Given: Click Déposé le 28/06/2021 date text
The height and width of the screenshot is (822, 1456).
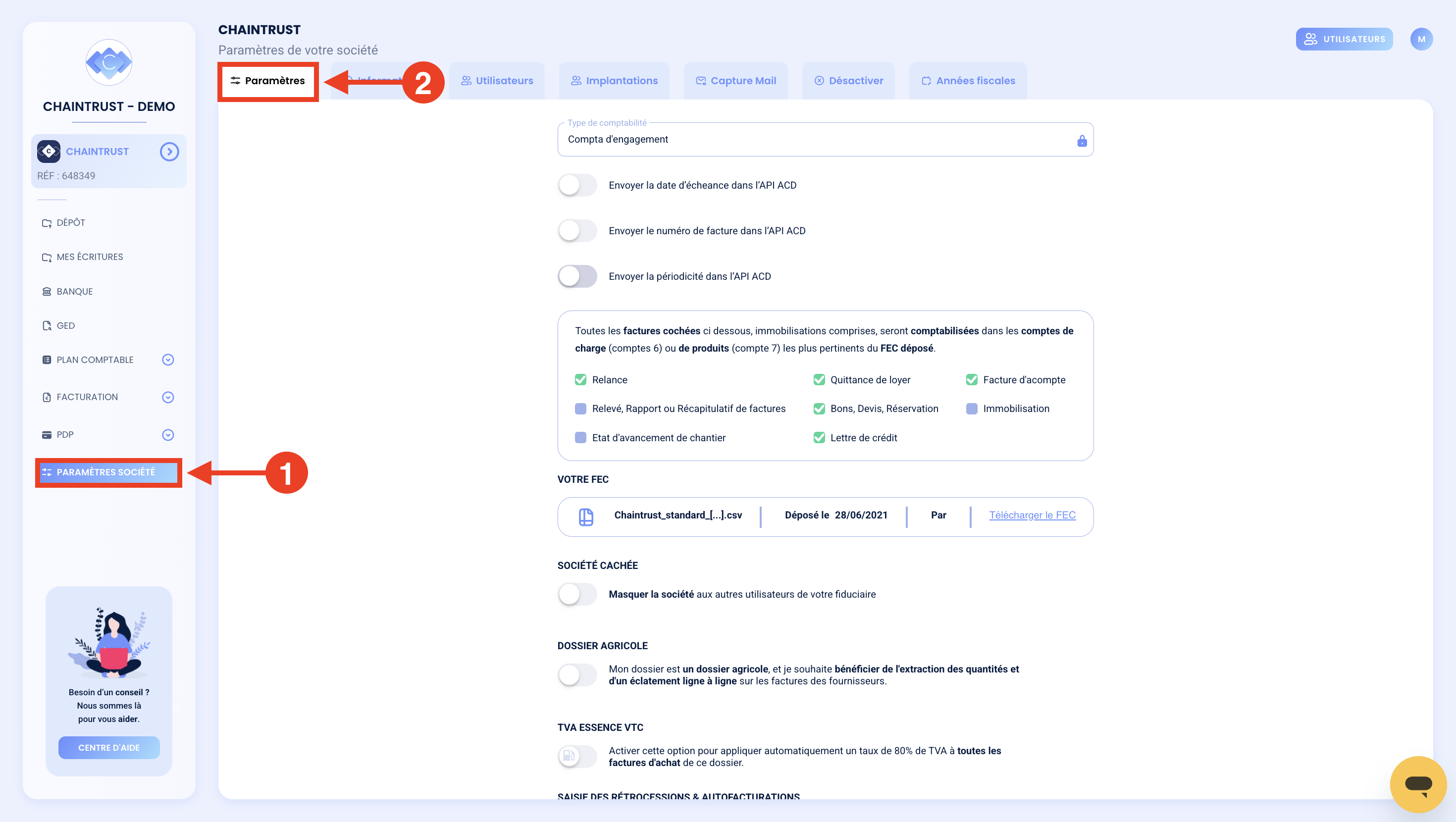Looking at the screenshot, I should click(836, 515).
